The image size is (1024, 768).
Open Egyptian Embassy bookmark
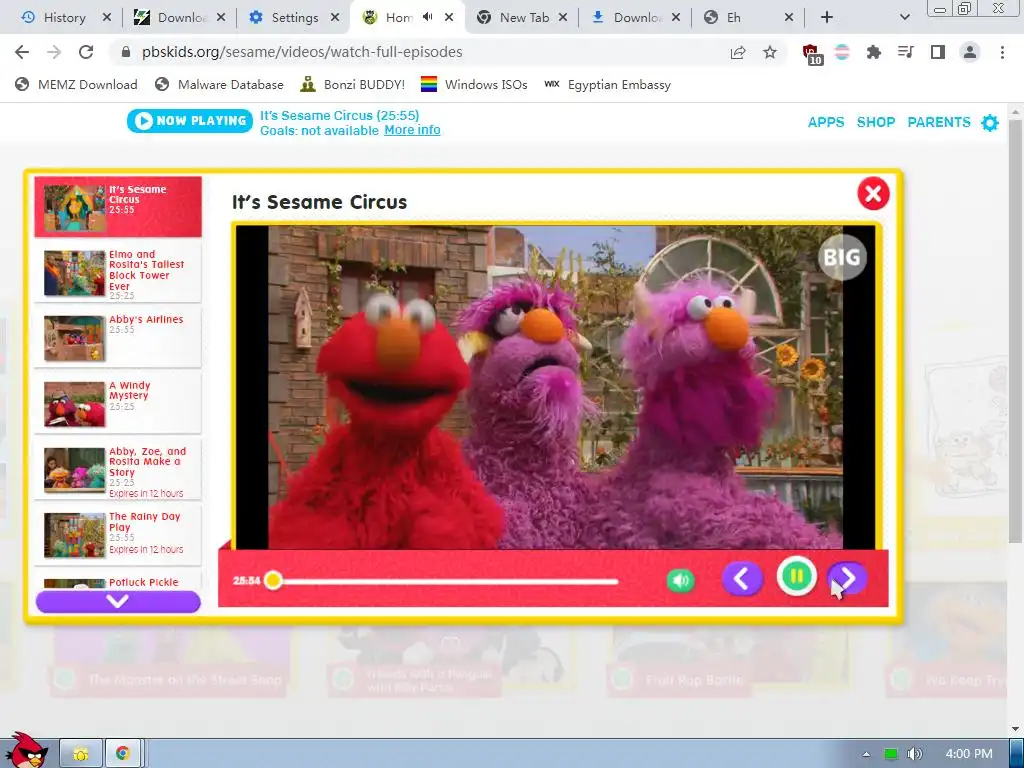click(x=607, y=84)
